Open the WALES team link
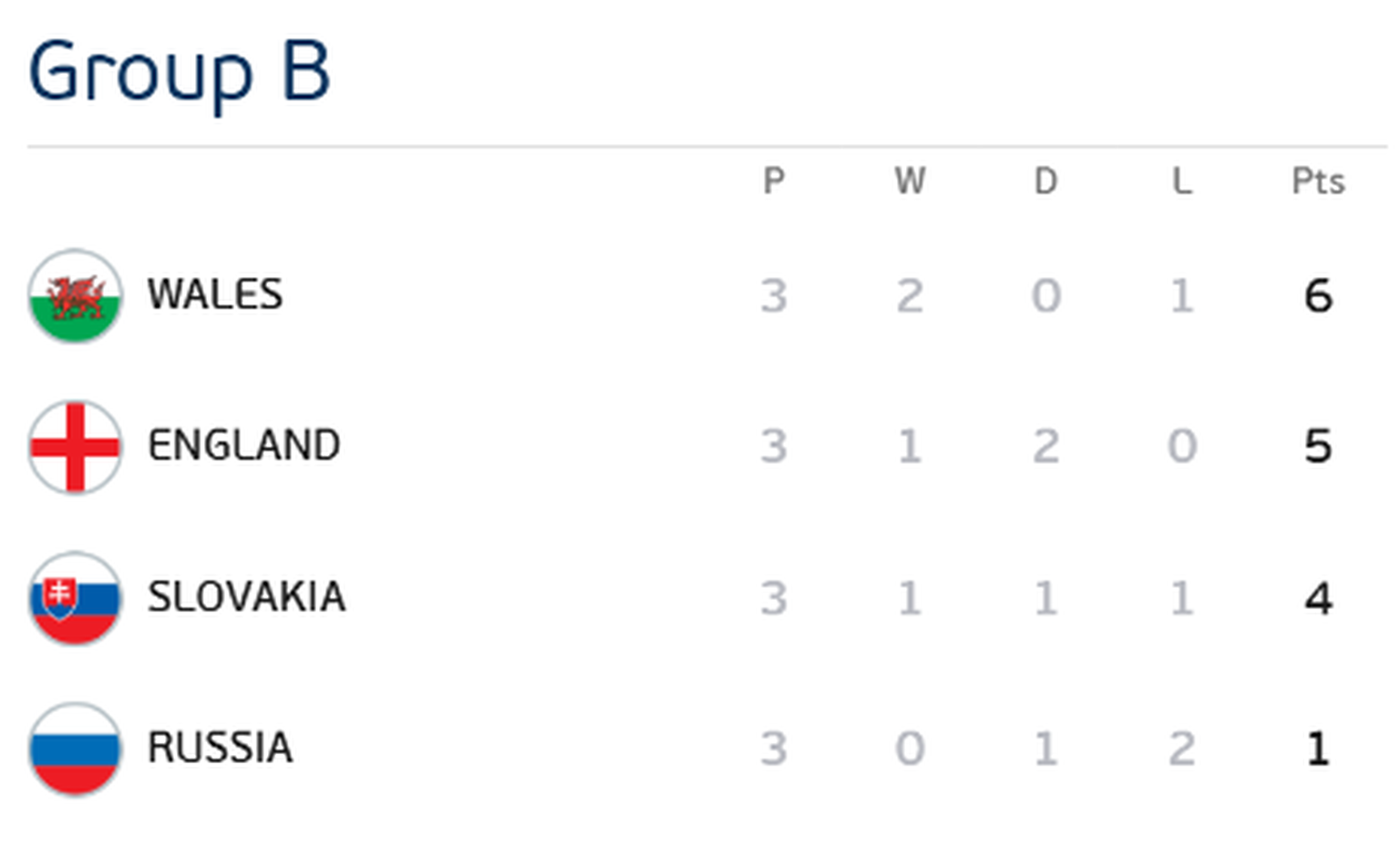The width and height of the screenshot is (1400, 868). (215, 294)
